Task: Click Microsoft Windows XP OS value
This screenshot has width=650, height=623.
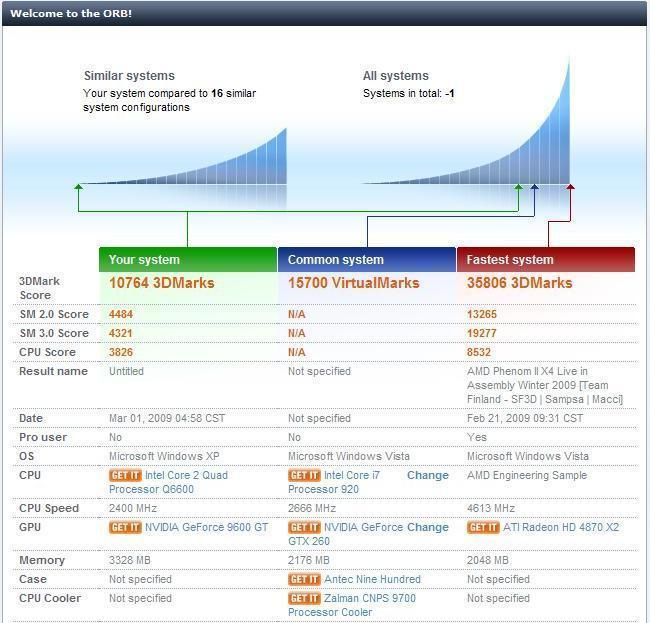Action: tap(164, 456)
